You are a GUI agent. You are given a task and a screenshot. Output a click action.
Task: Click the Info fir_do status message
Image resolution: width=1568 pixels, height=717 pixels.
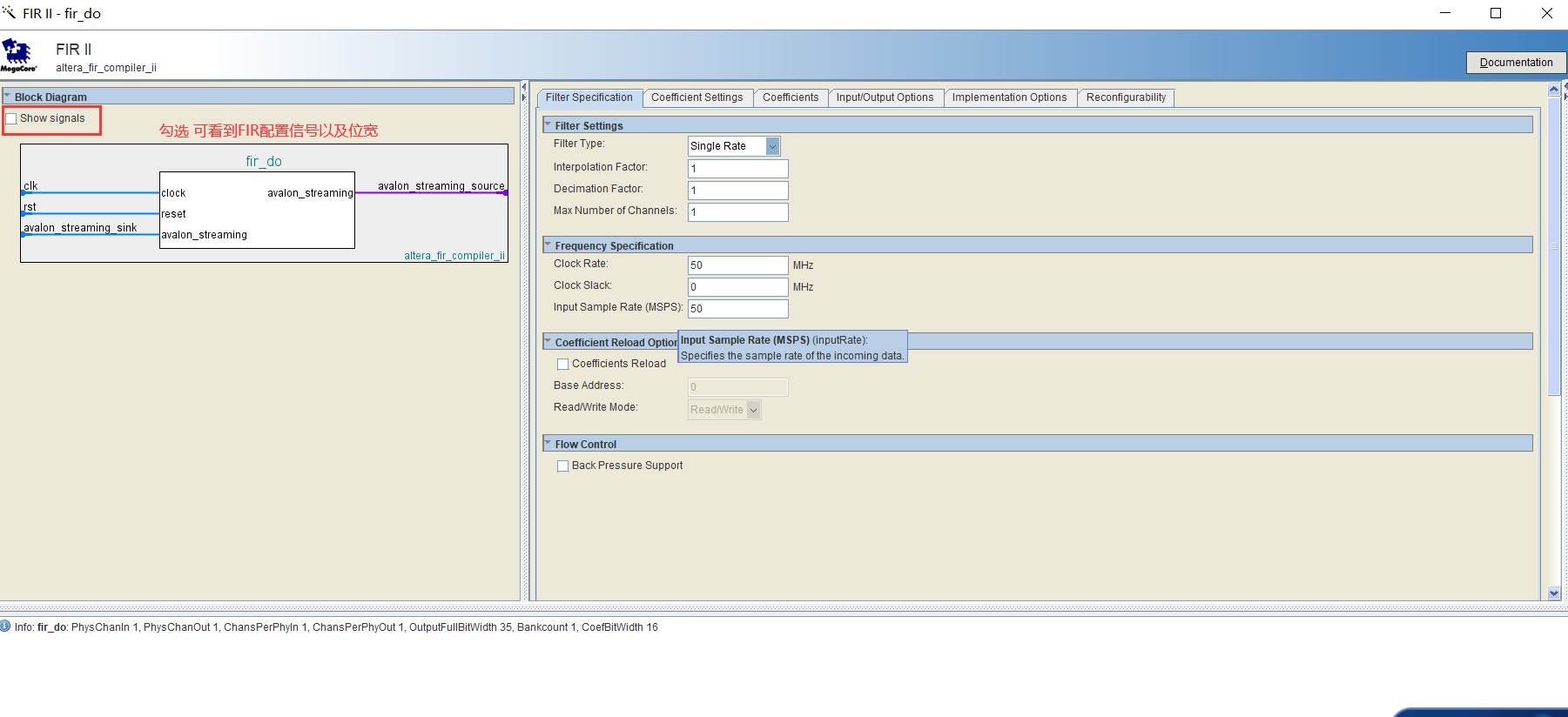(336, 627)
